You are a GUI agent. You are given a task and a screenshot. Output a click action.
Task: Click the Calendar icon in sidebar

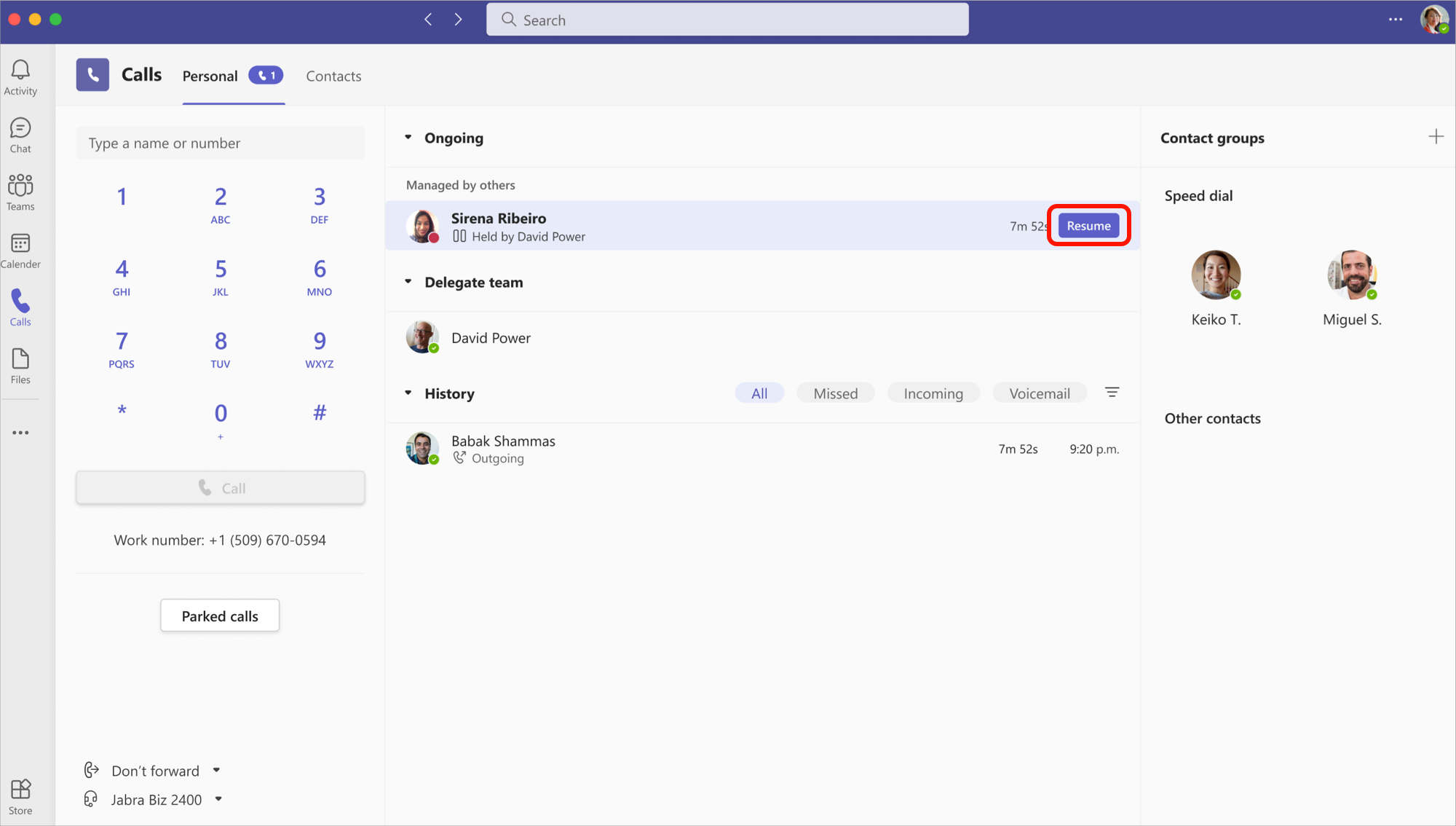20,244
